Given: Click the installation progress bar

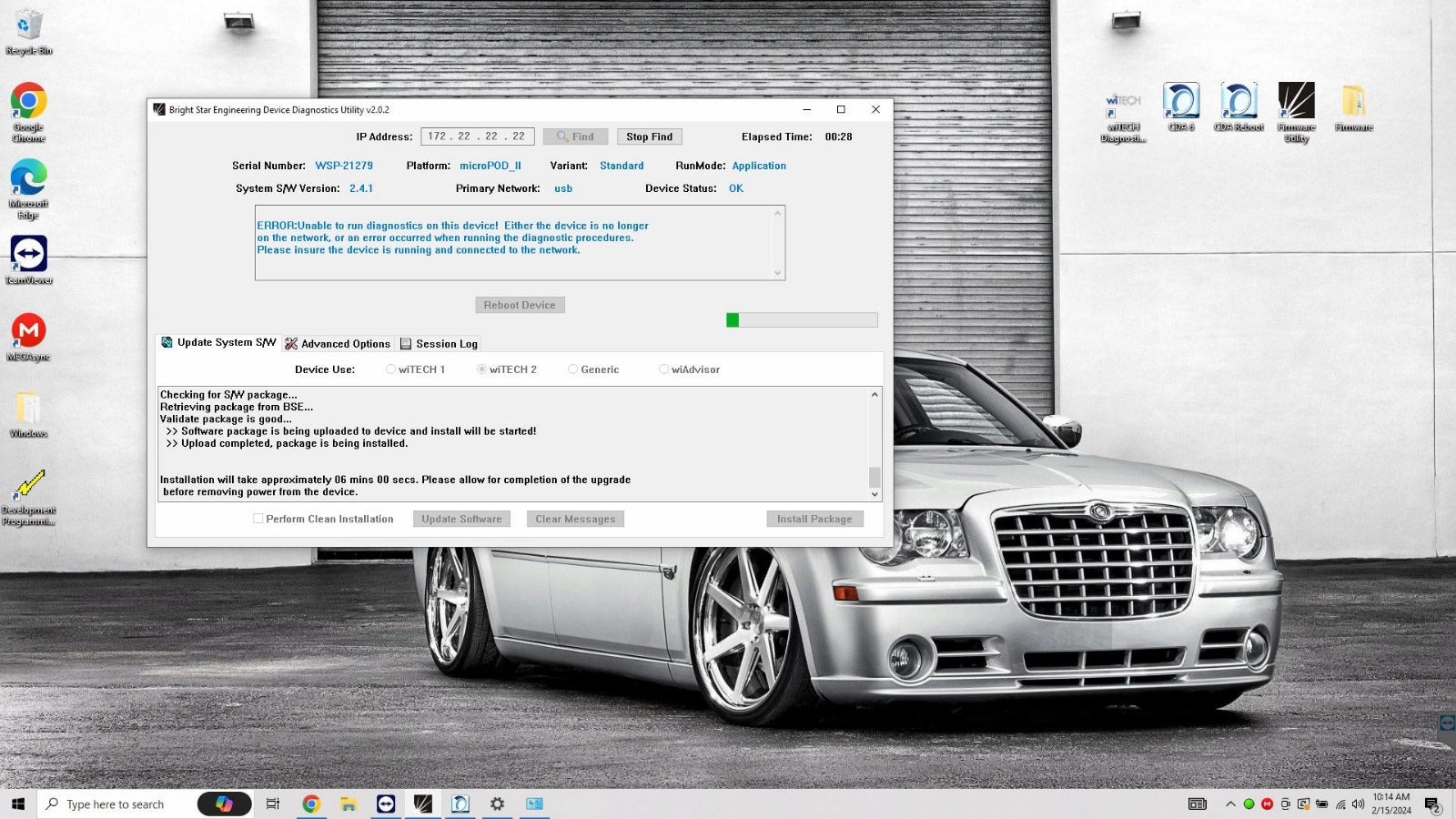Looking at the screenshot, I should [x=802, y=320].
